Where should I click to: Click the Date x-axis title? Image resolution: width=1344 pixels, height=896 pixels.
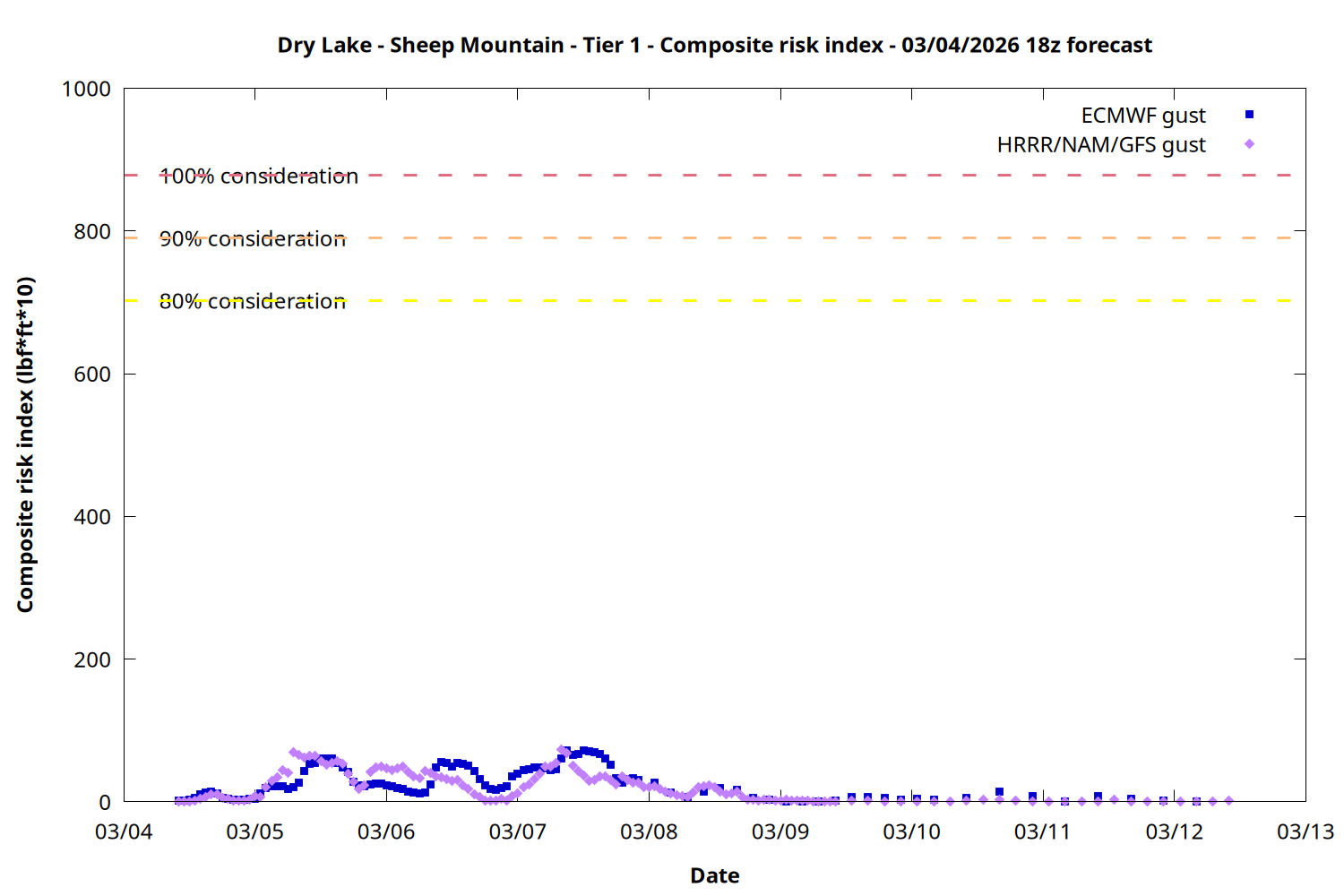714,875
